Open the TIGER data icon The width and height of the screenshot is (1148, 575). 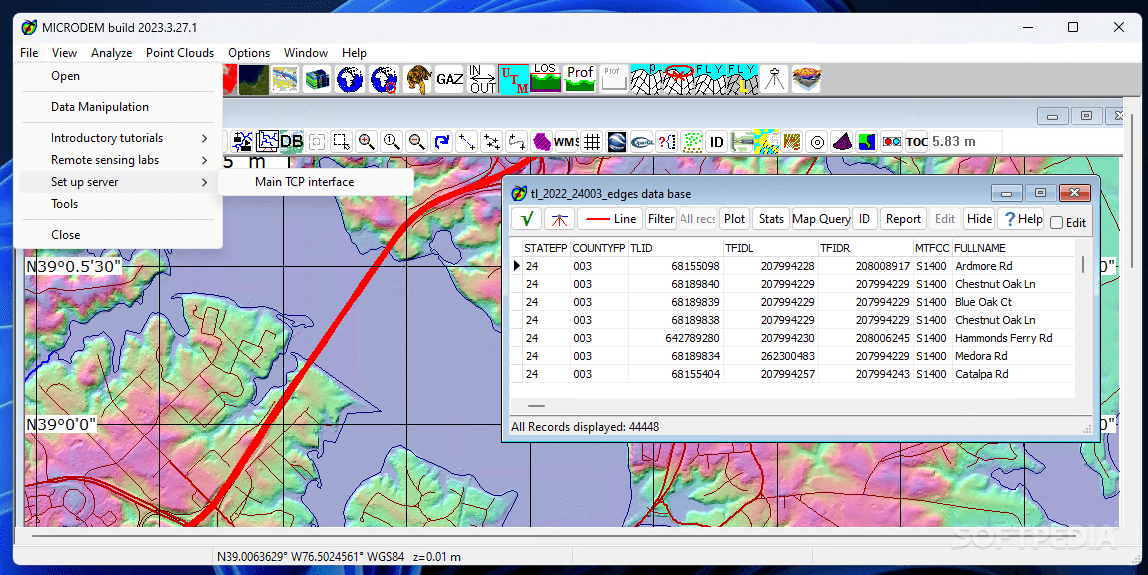pyautogui.click(x=417, y=79)
